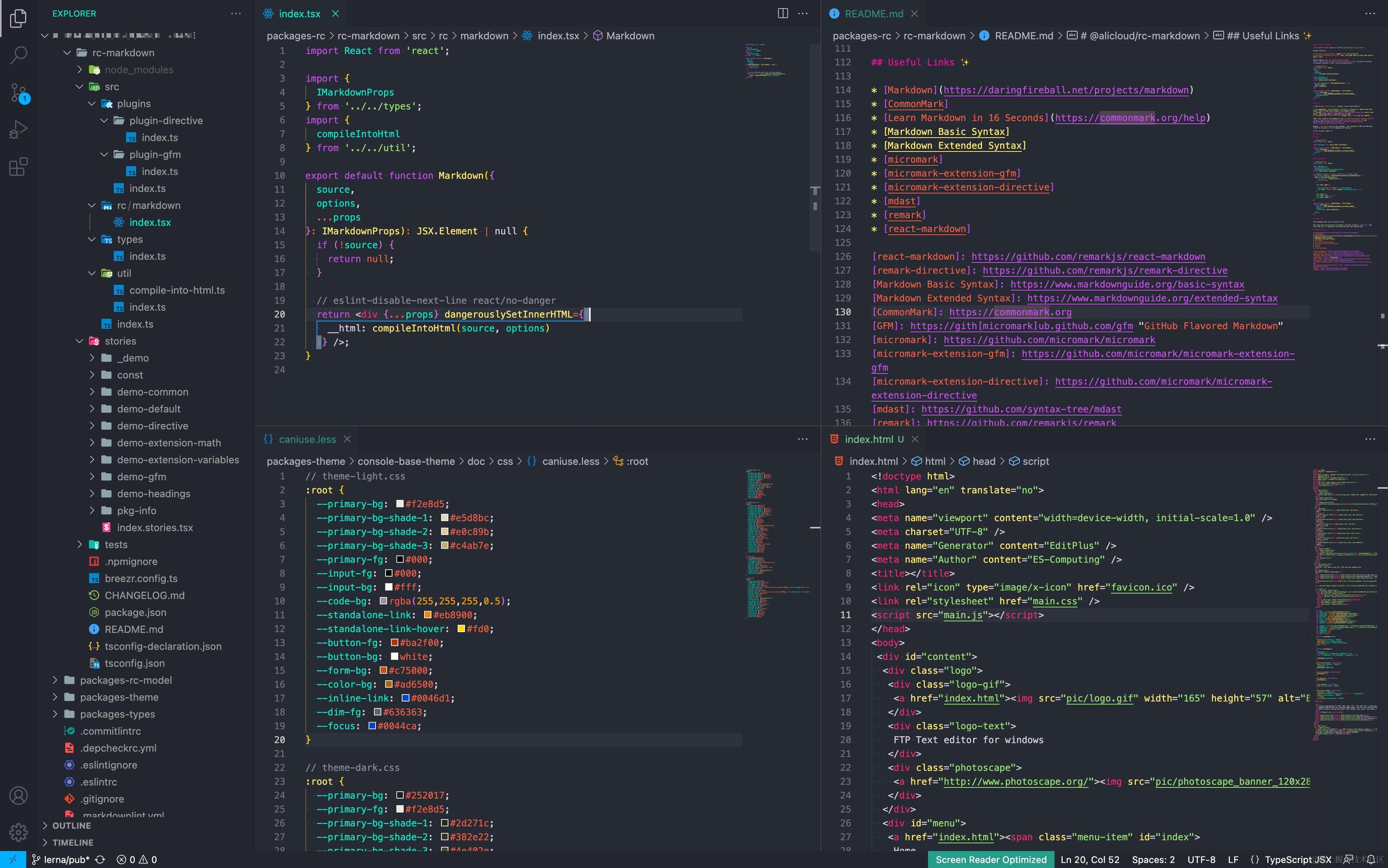Open the Source Control view
Viewport: 1388px width, 868px height.
pos(18,92)
